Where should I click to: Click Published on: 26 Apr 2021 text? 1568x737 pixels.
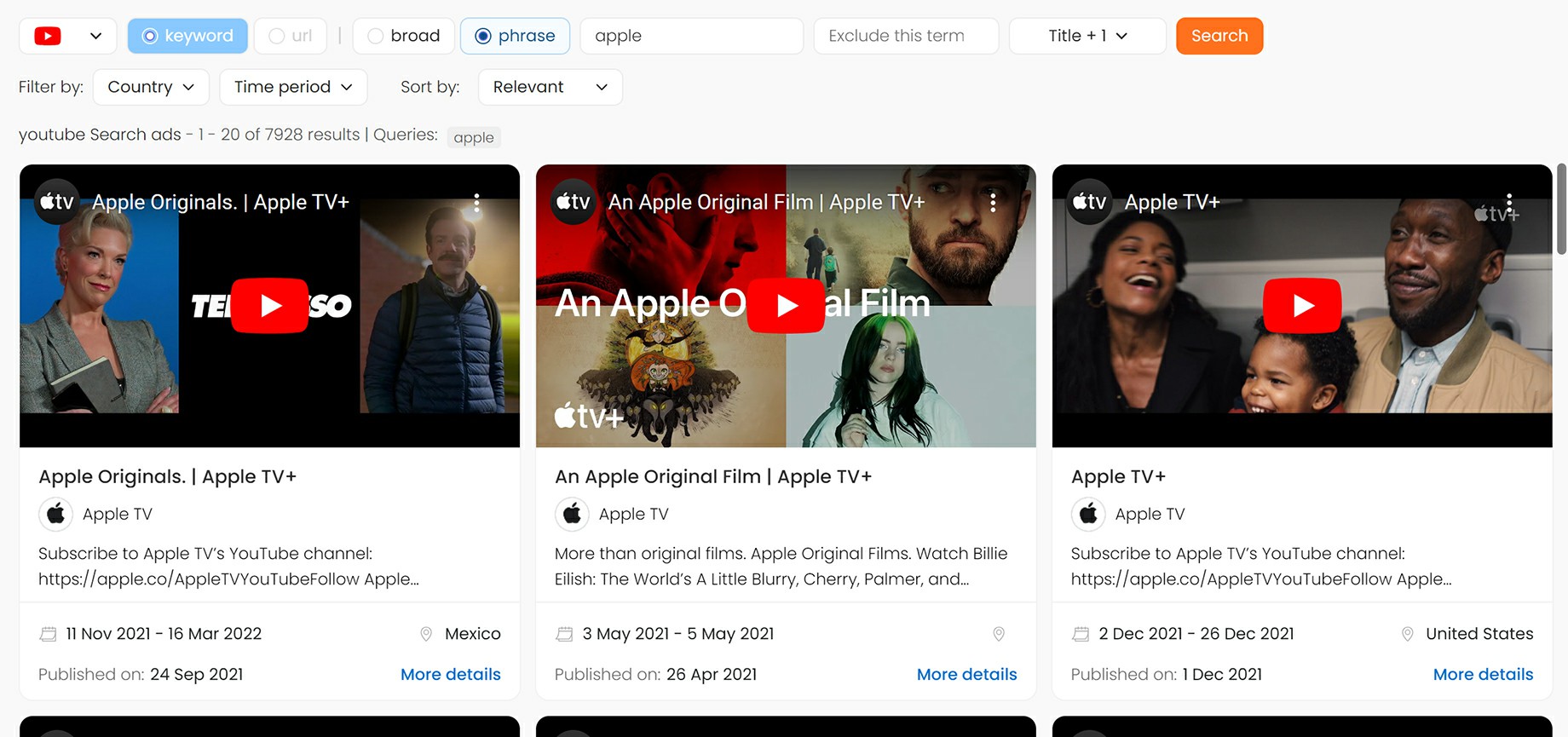656,674
